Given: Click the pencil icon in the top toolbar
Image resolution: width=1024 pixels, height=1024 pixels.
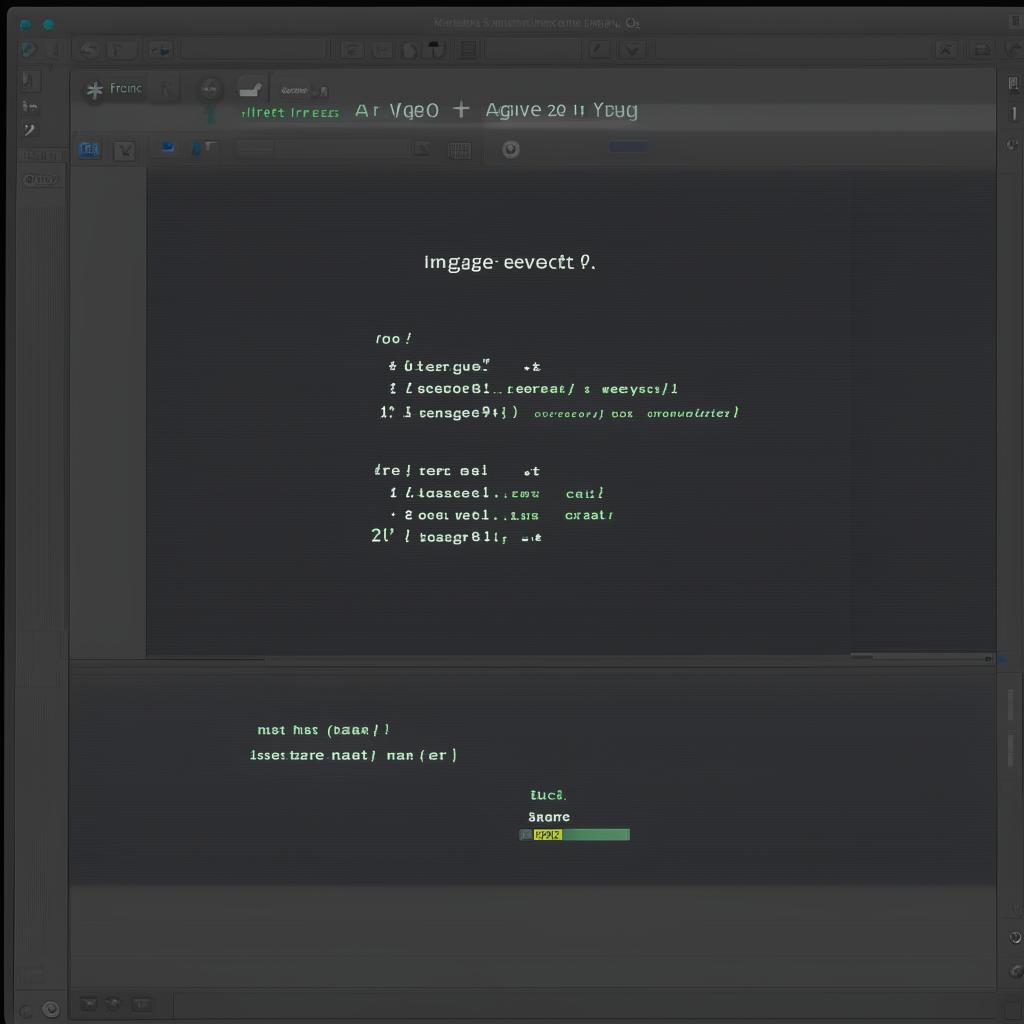Looking at the screenshot, I should pos(600,49).
